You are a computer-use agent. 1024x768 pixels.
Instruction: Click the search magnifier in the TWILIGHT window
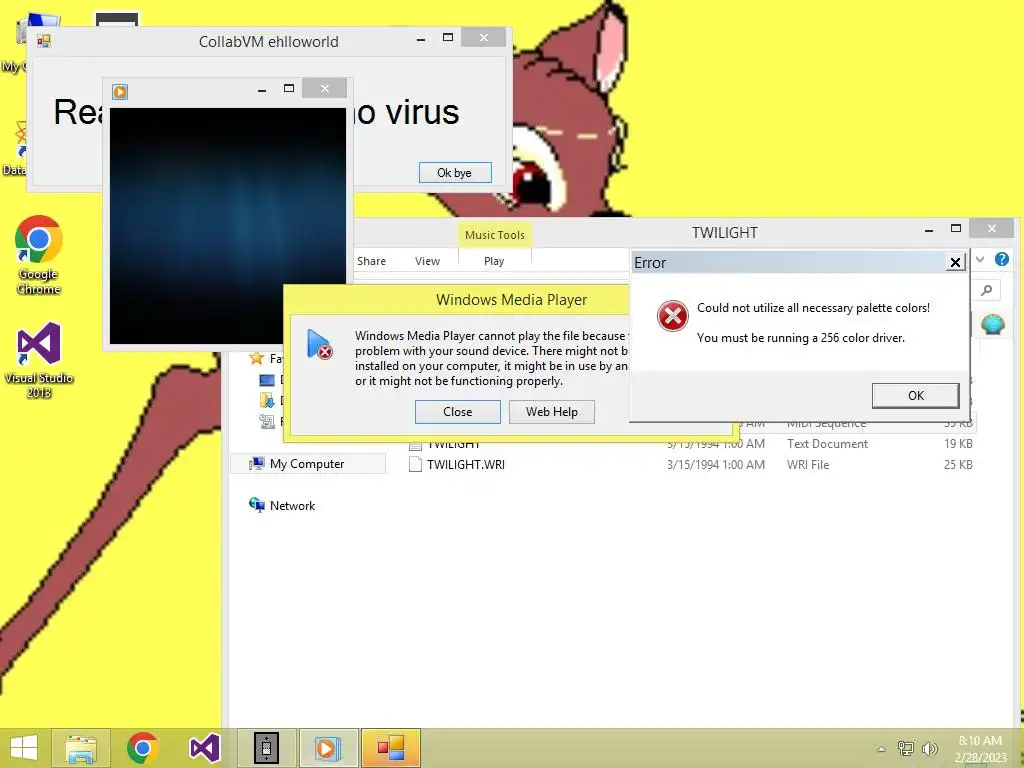point(987,290)
